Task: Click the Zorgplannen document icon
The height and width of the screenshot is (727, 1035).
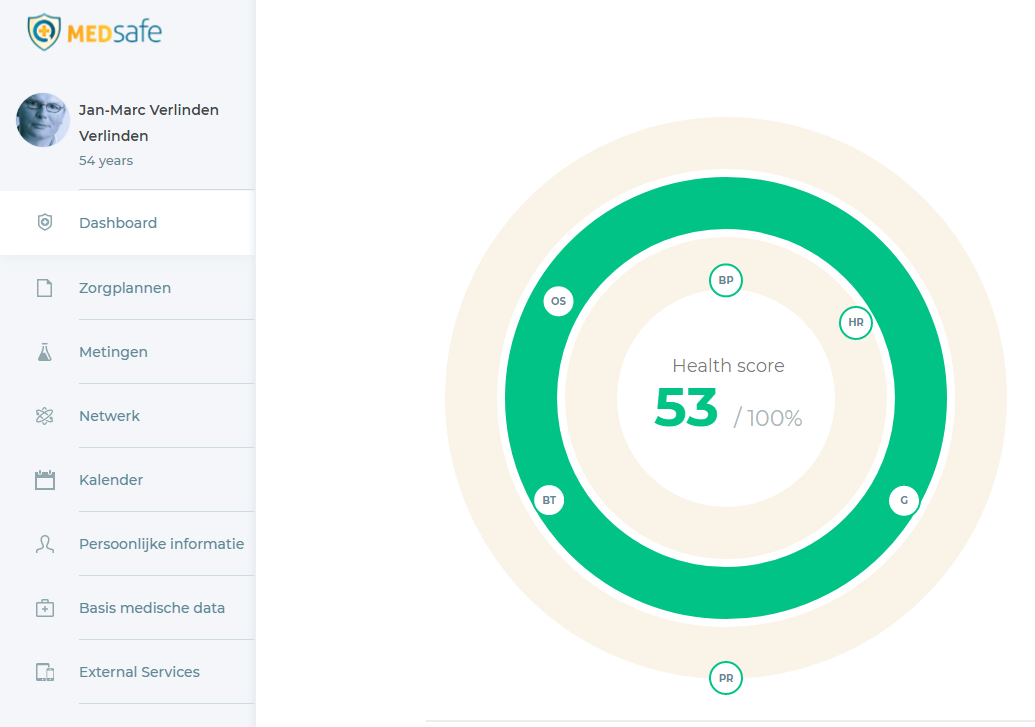Action: pyautogui.click(x=44, y=288)
